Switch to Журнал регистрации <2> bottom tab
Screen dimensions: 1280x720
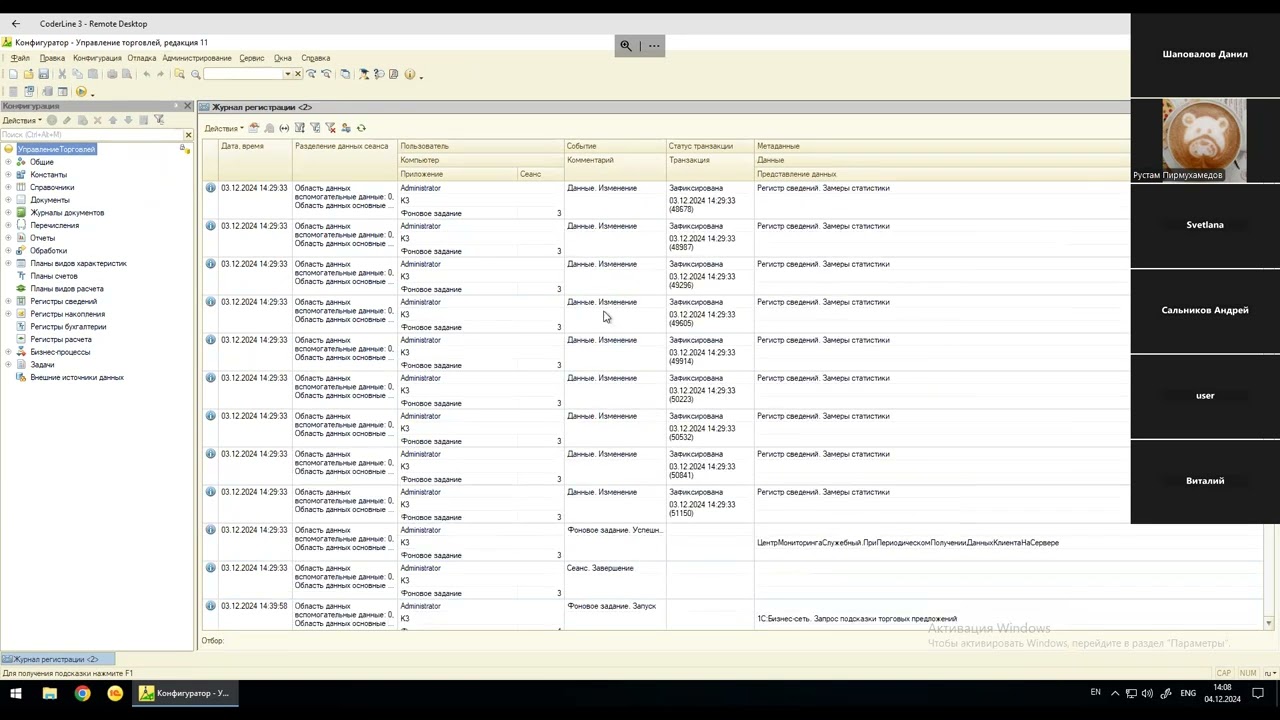tap(57, 659)
